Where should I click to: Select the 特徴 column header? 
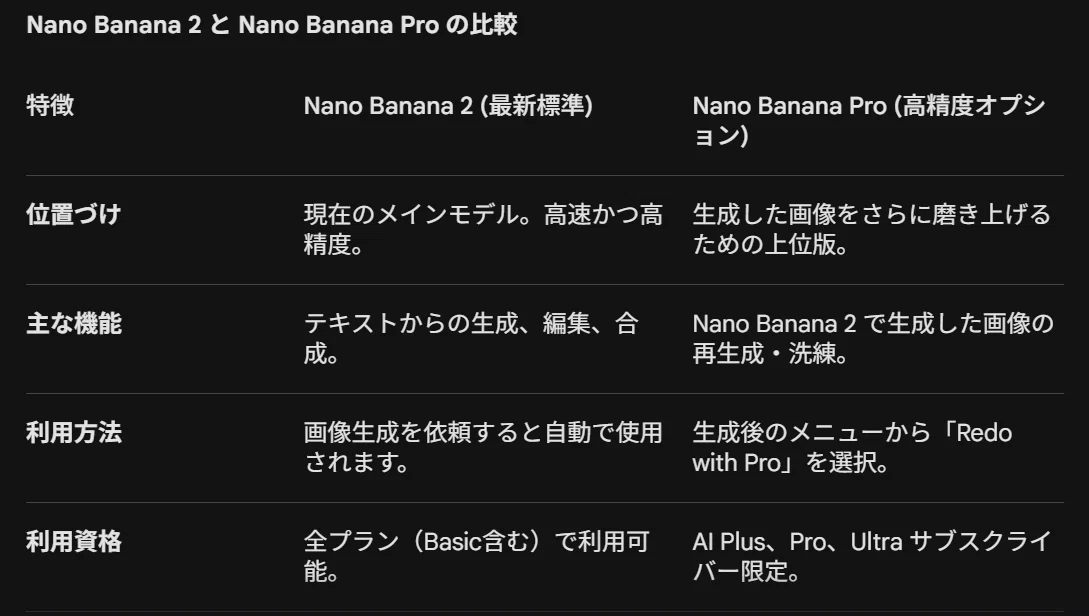[x=50, y=106]
